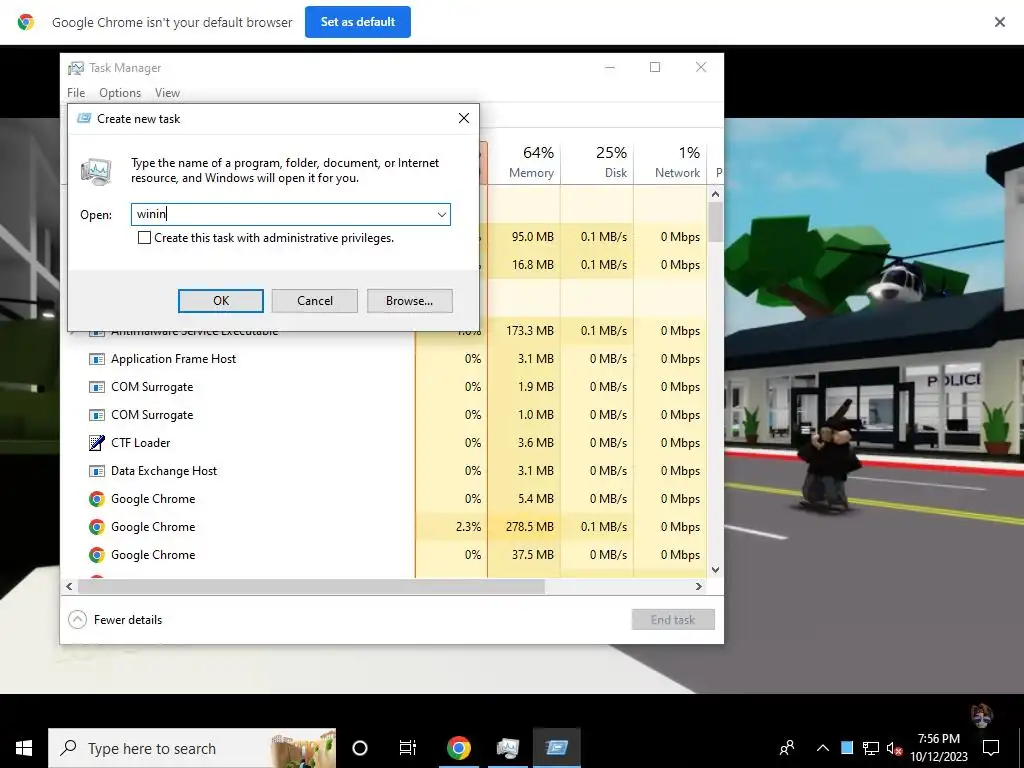The height and width of the screenshot is (768, 1024).
Task: Click the 278.5 MB memory value
Action: point(530,527)
